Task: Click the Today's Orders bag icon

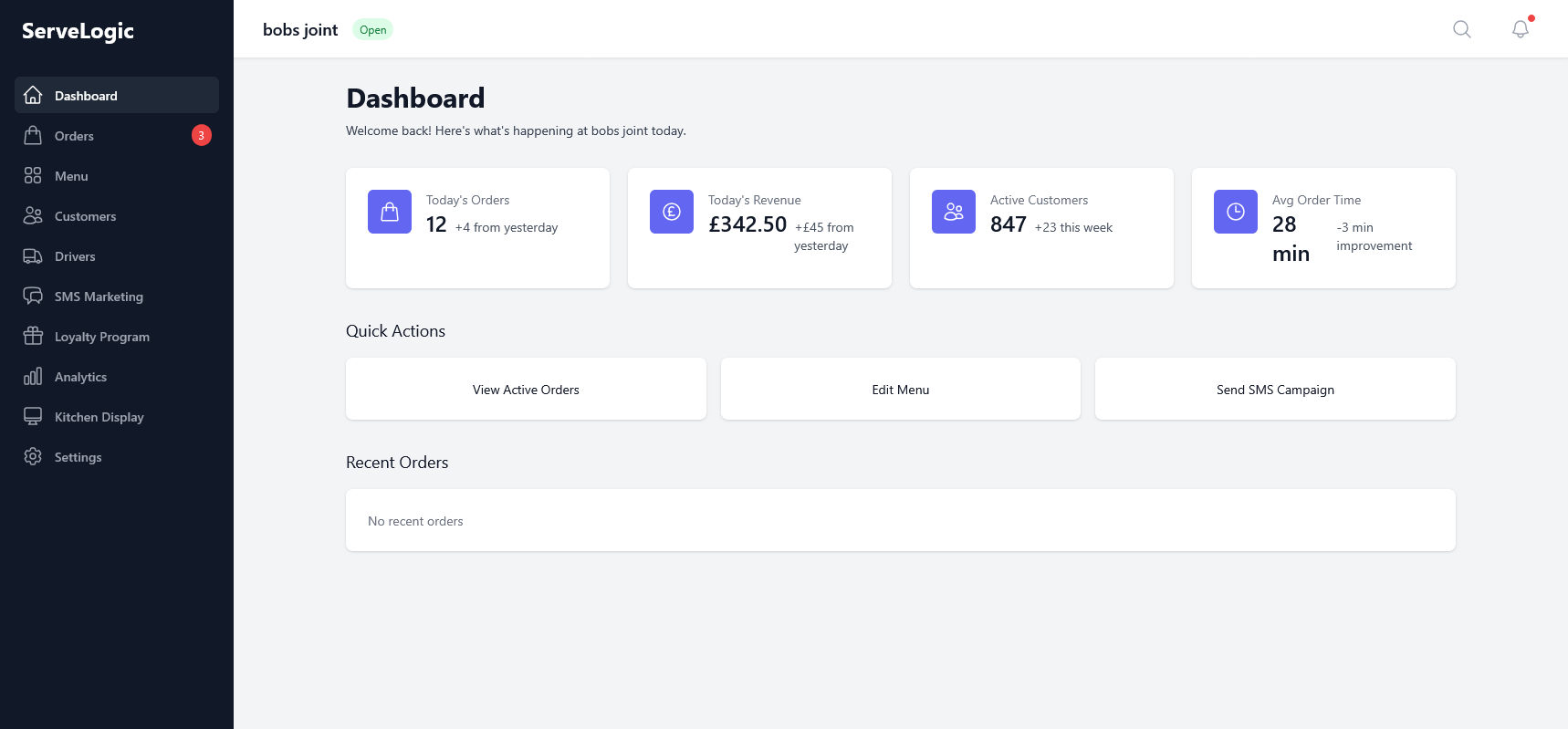Action: pyautogui.click(x=390, y=212)
